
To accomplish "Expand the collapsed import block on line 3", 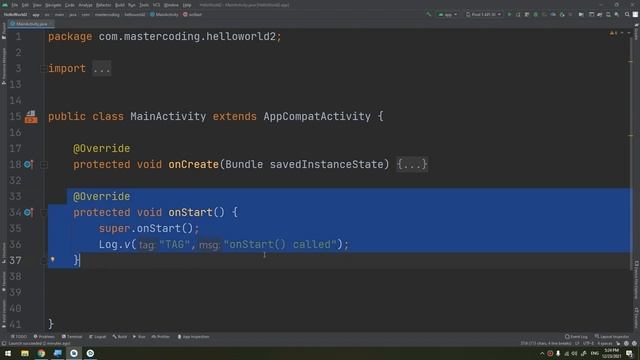I will point(43,69).
